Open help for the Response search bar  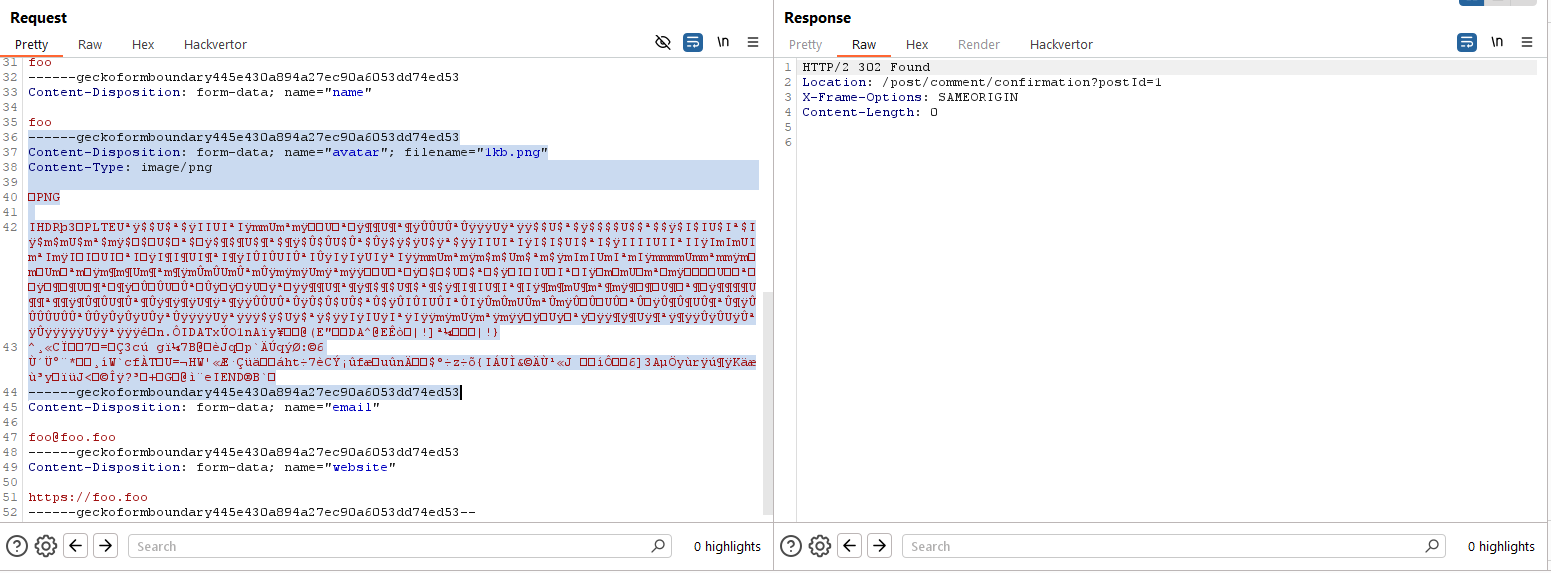point(791,546)
